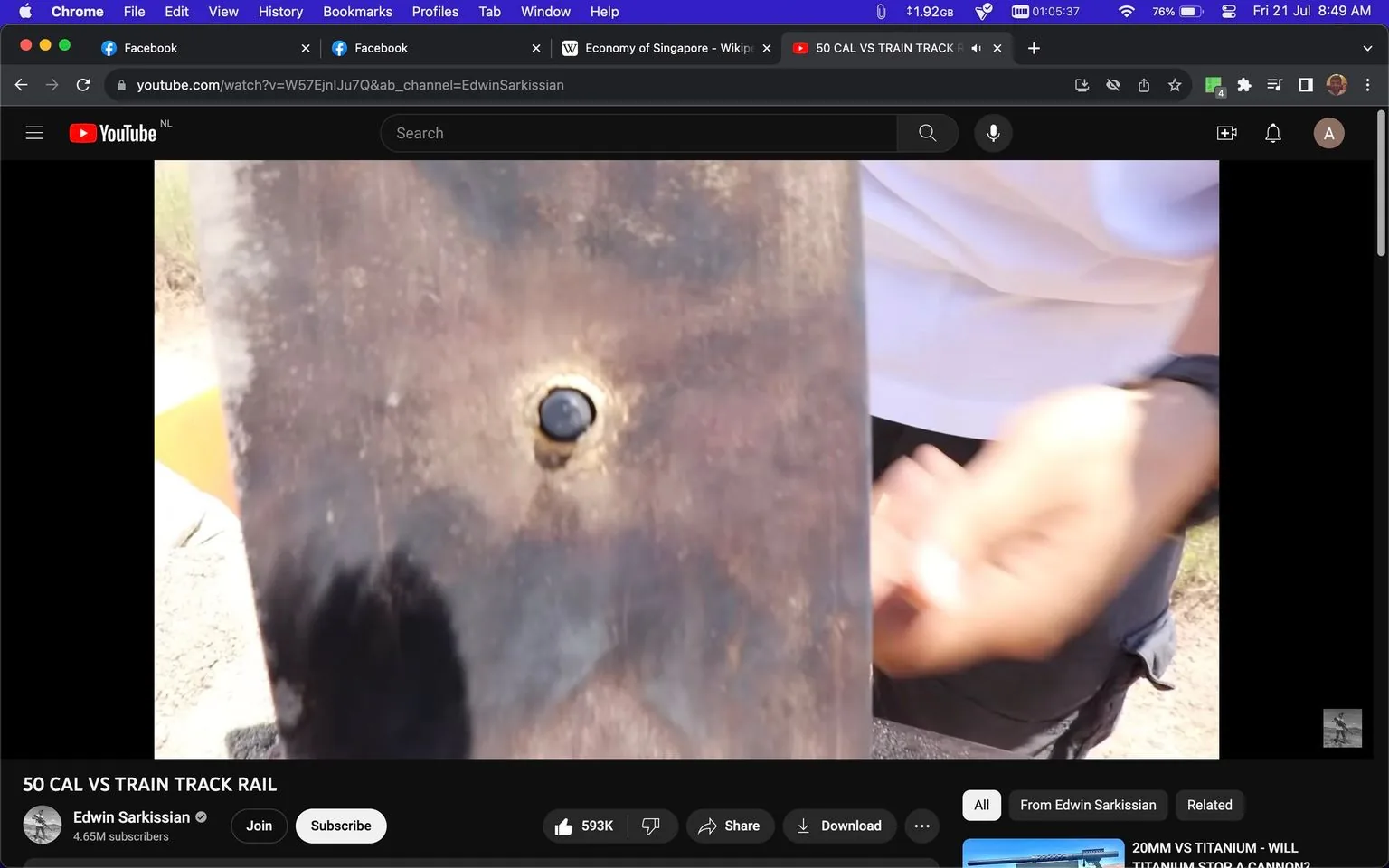Bookmark this page with the star icon

1174,84
